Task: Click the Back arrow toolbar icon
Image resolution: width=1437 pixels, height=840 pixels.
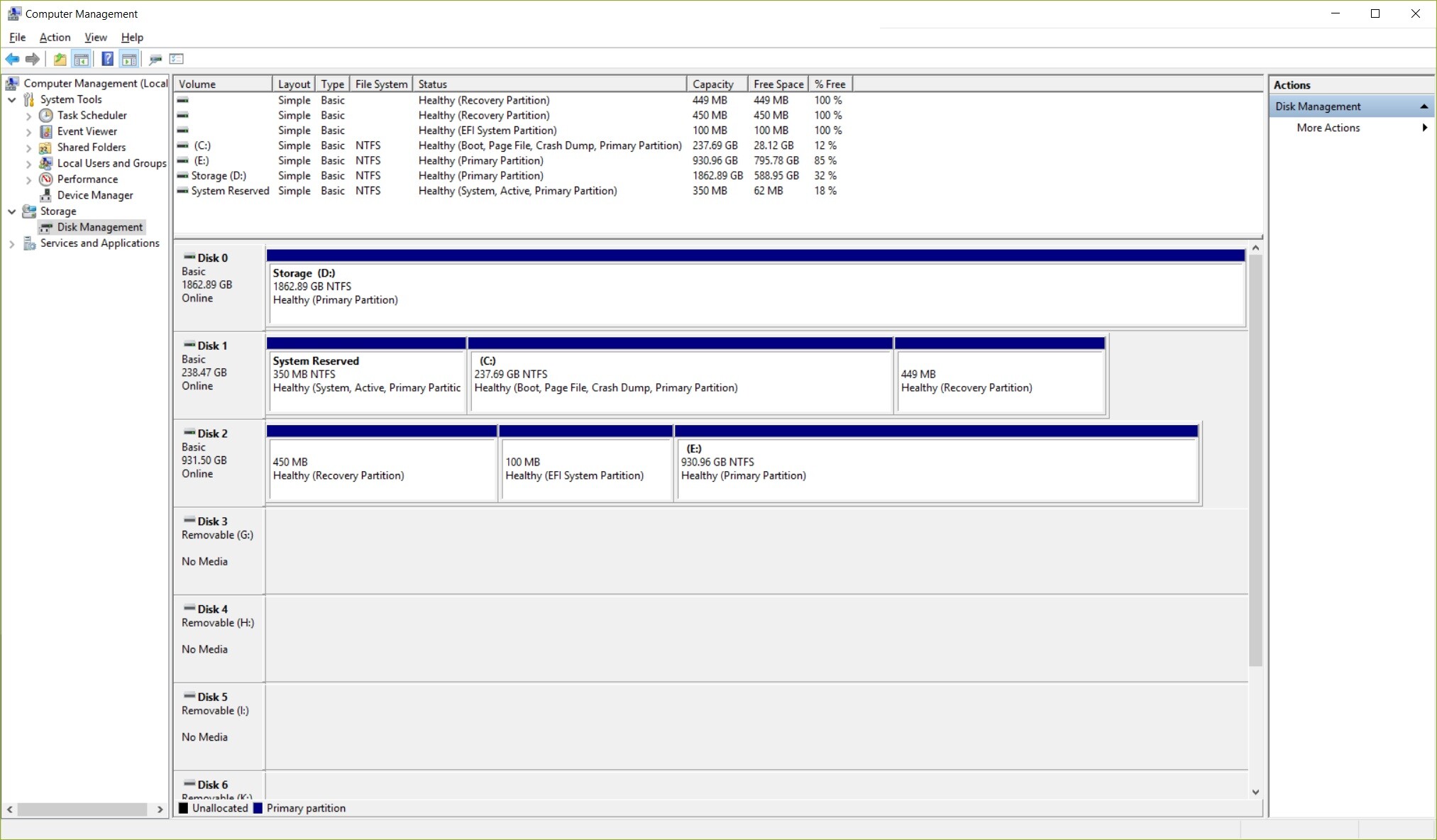Action: [12, 59]
